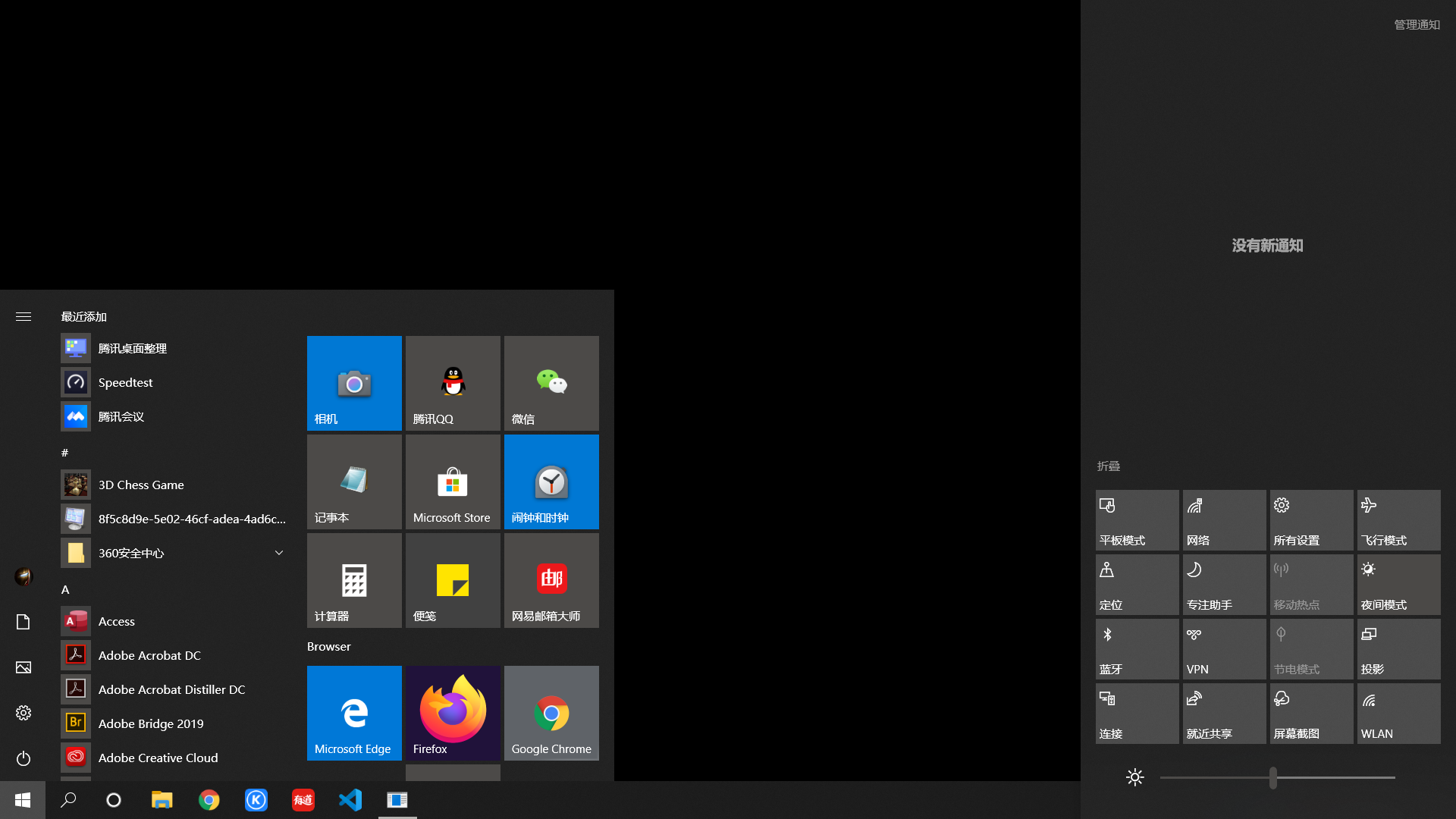The width and height of the screenshot is (1456, 819).
Task: Open the Microsoft Store tile
Action: coord(453,482)
